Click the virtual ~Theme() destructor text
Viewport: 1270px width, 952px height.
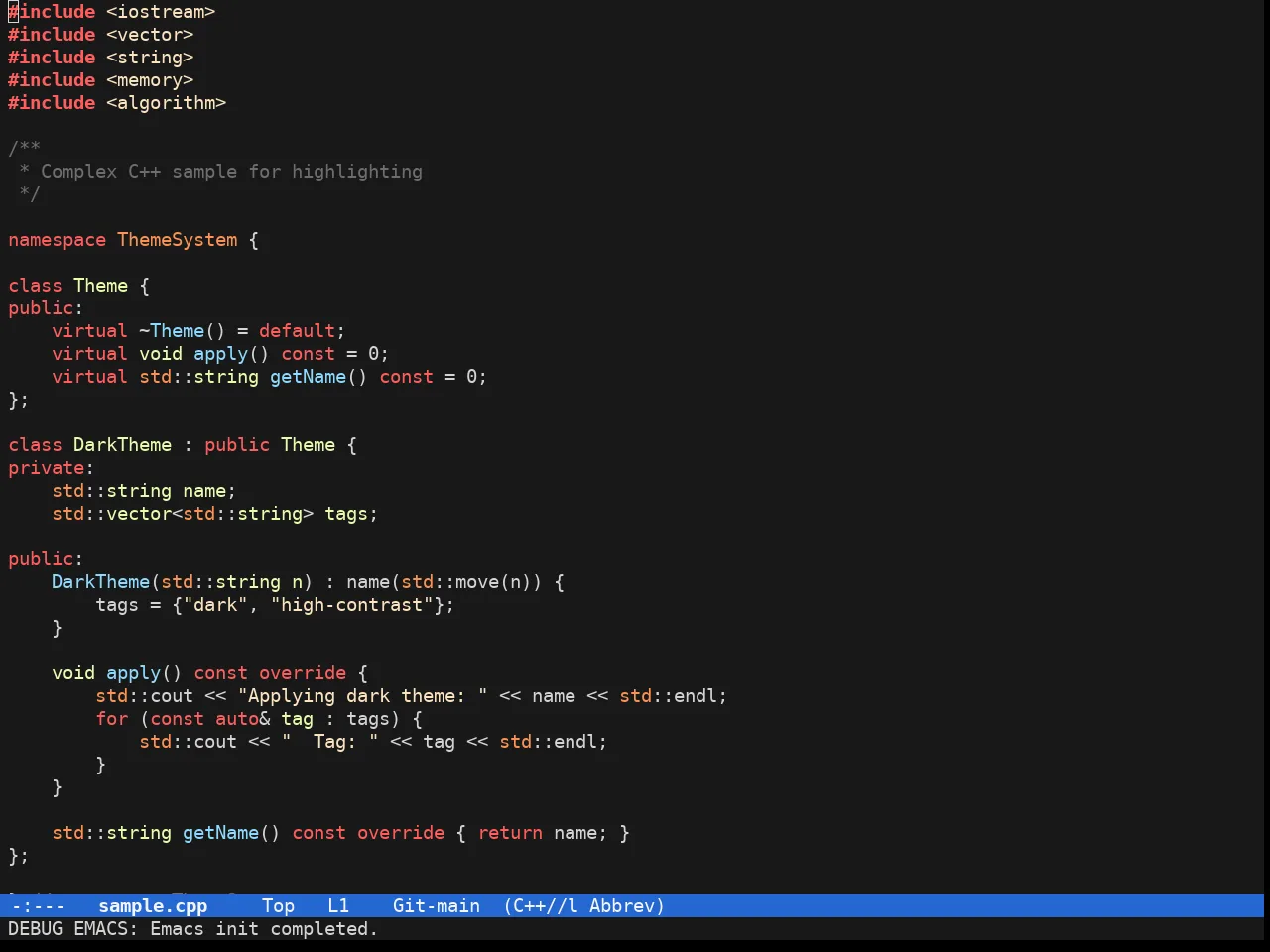point(139,331)
